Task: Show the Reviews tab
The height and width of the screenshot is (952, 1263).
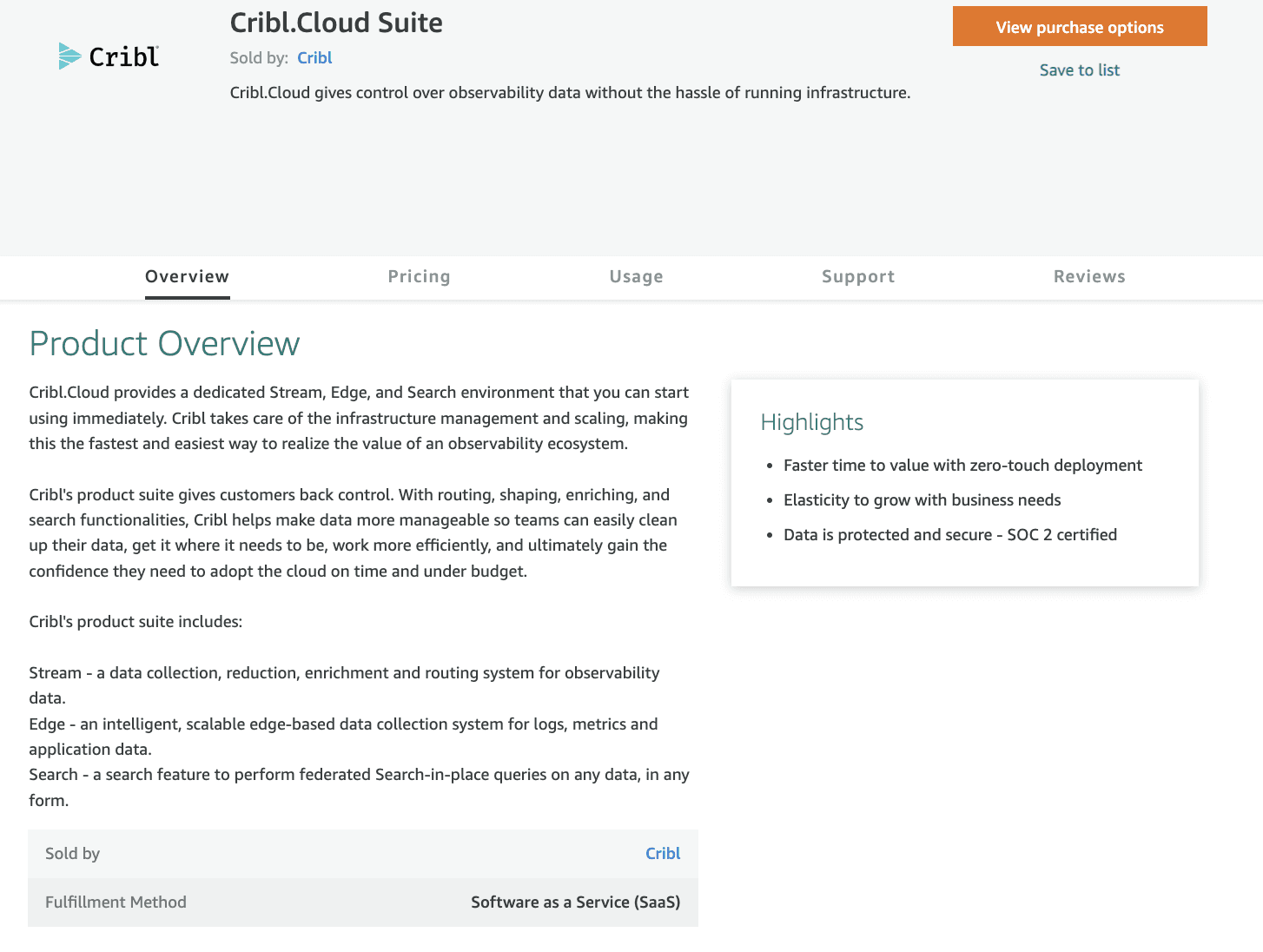Action: 1088,277
